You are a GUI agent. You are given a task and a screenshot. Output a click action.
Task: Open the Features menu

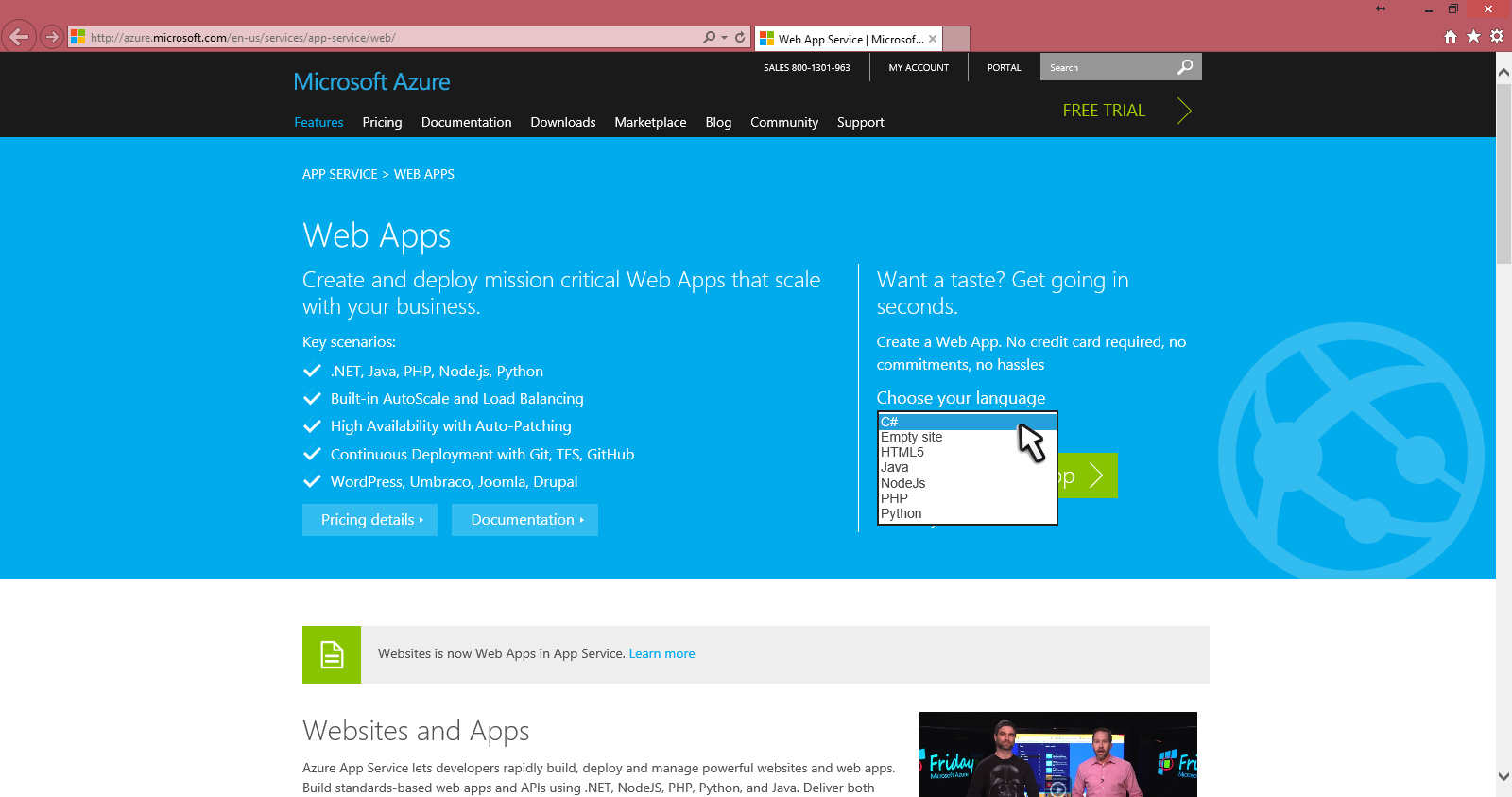coord(318,122)
